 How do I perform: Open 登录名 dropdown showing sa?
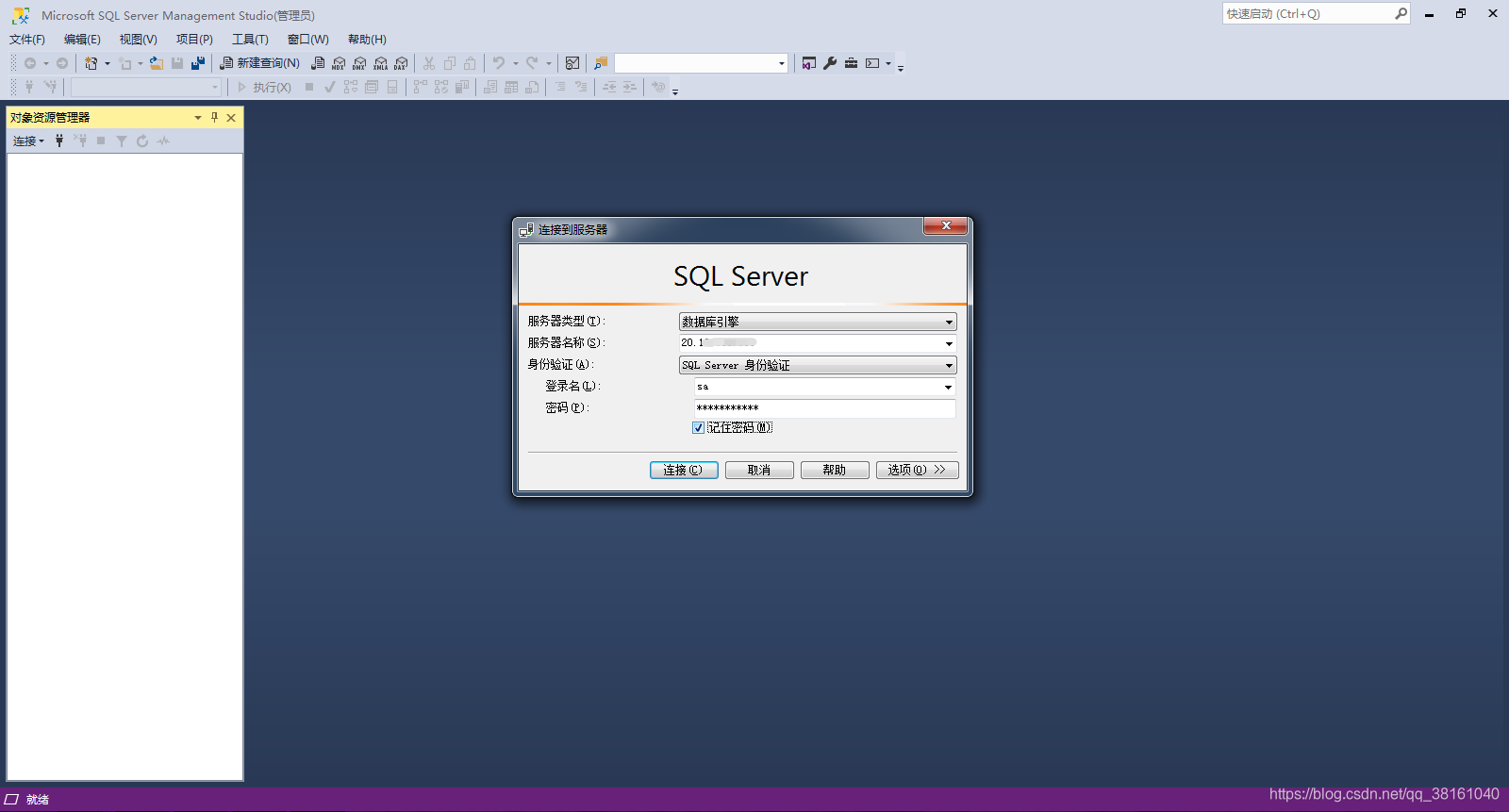point(948,387)
